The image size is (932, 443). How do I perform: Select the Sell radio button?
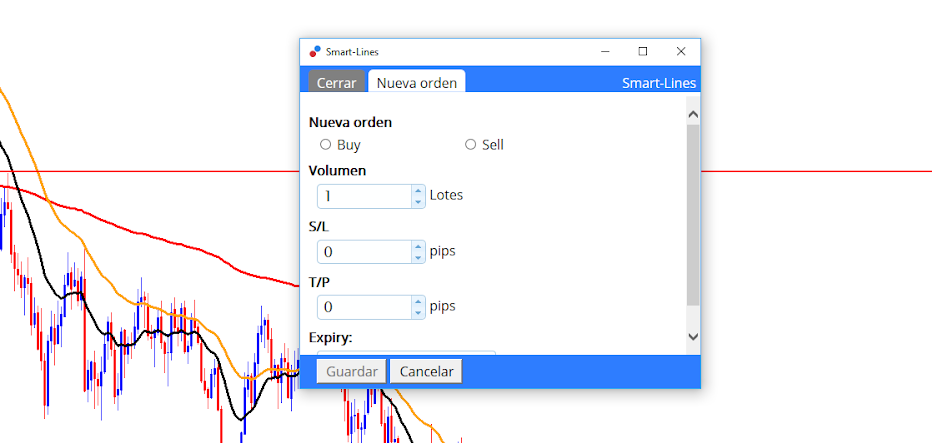tap(470, 144)
